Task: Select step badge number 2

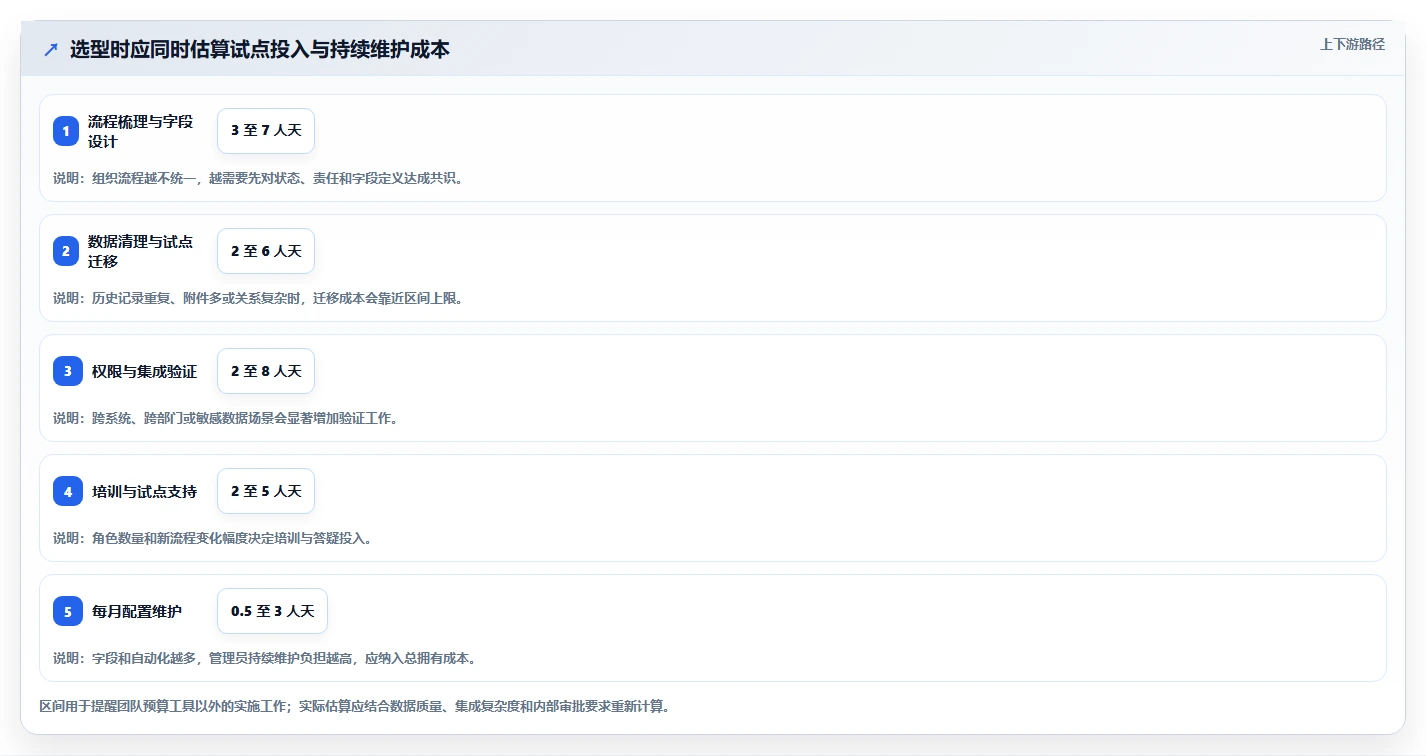Action: pyautogui.click(x=66, y=251)
